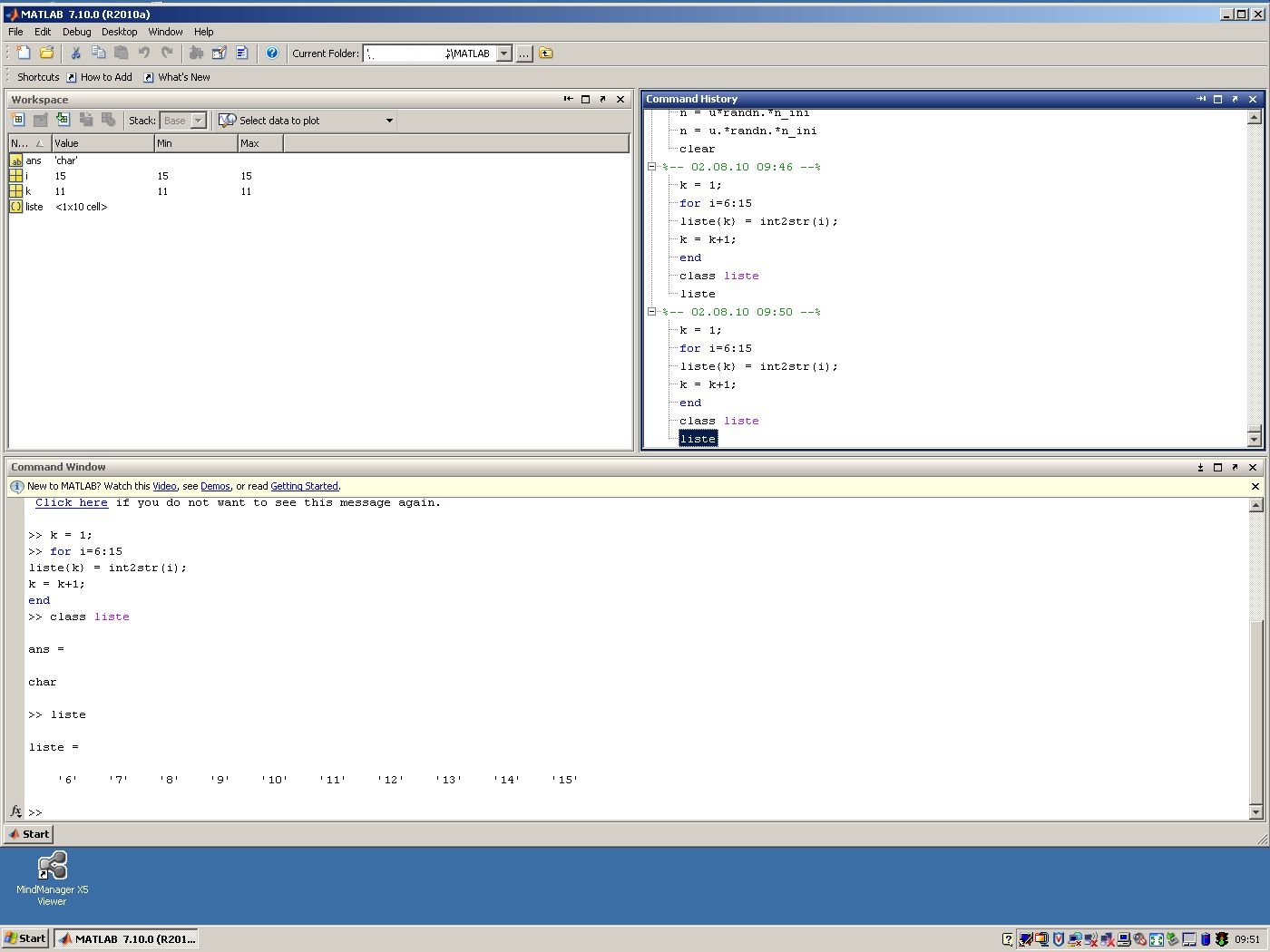Expand the Select data to plot dropdown
The image size is (1270, 952).
tap(389, 121)
